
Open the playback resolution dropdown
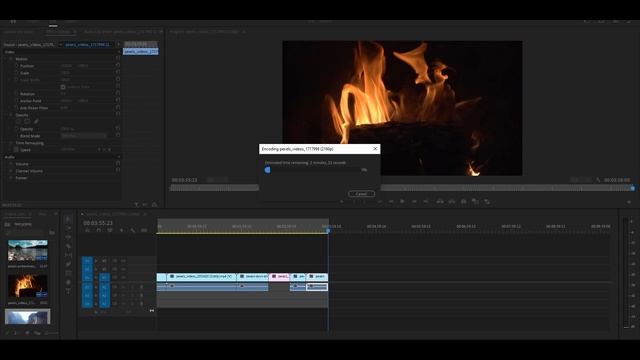click(581, 180)
